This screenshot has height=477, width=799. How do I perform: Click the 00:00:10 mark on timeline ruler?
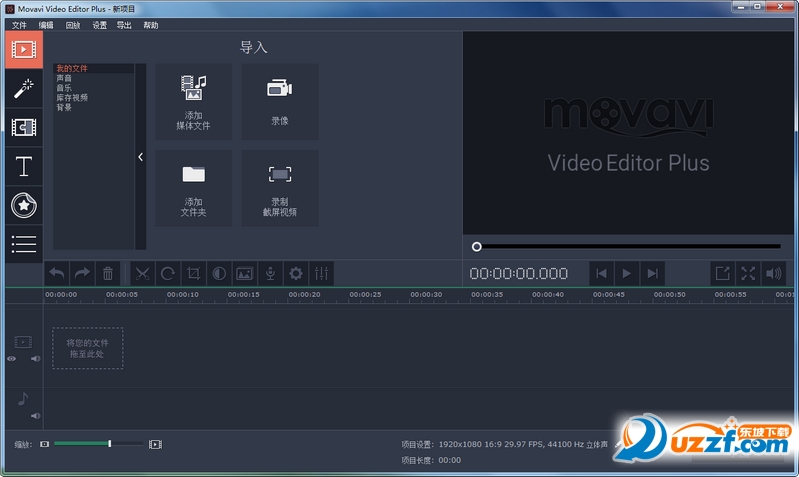pos(182,295)
